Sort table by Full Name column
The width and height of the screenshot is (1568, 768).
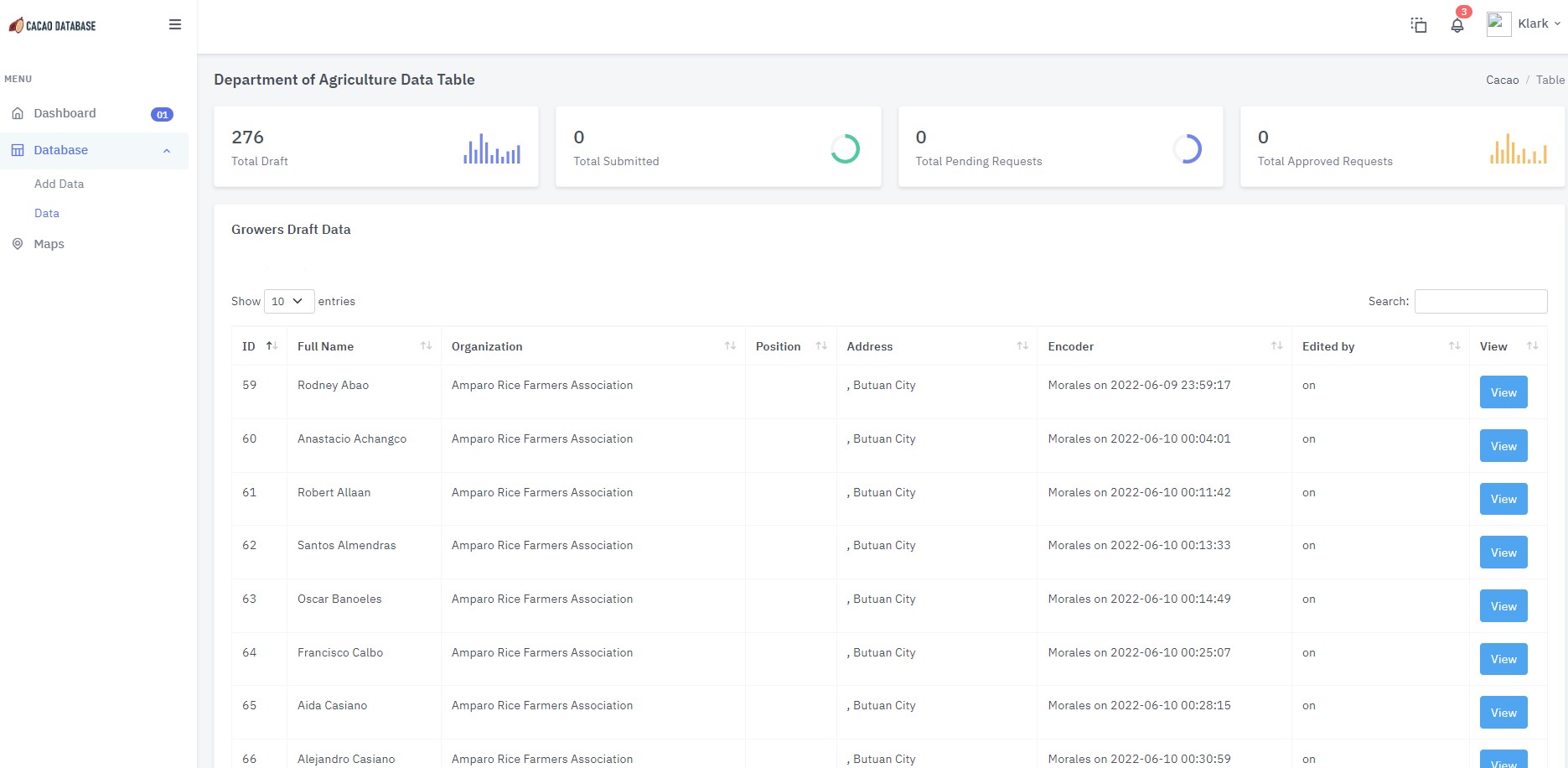(x=364, y=346)
